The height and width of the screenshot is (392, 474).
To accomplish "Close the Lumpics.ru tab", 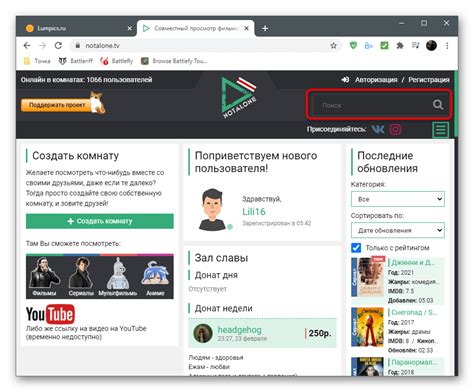I will click(x=130, y=28).
